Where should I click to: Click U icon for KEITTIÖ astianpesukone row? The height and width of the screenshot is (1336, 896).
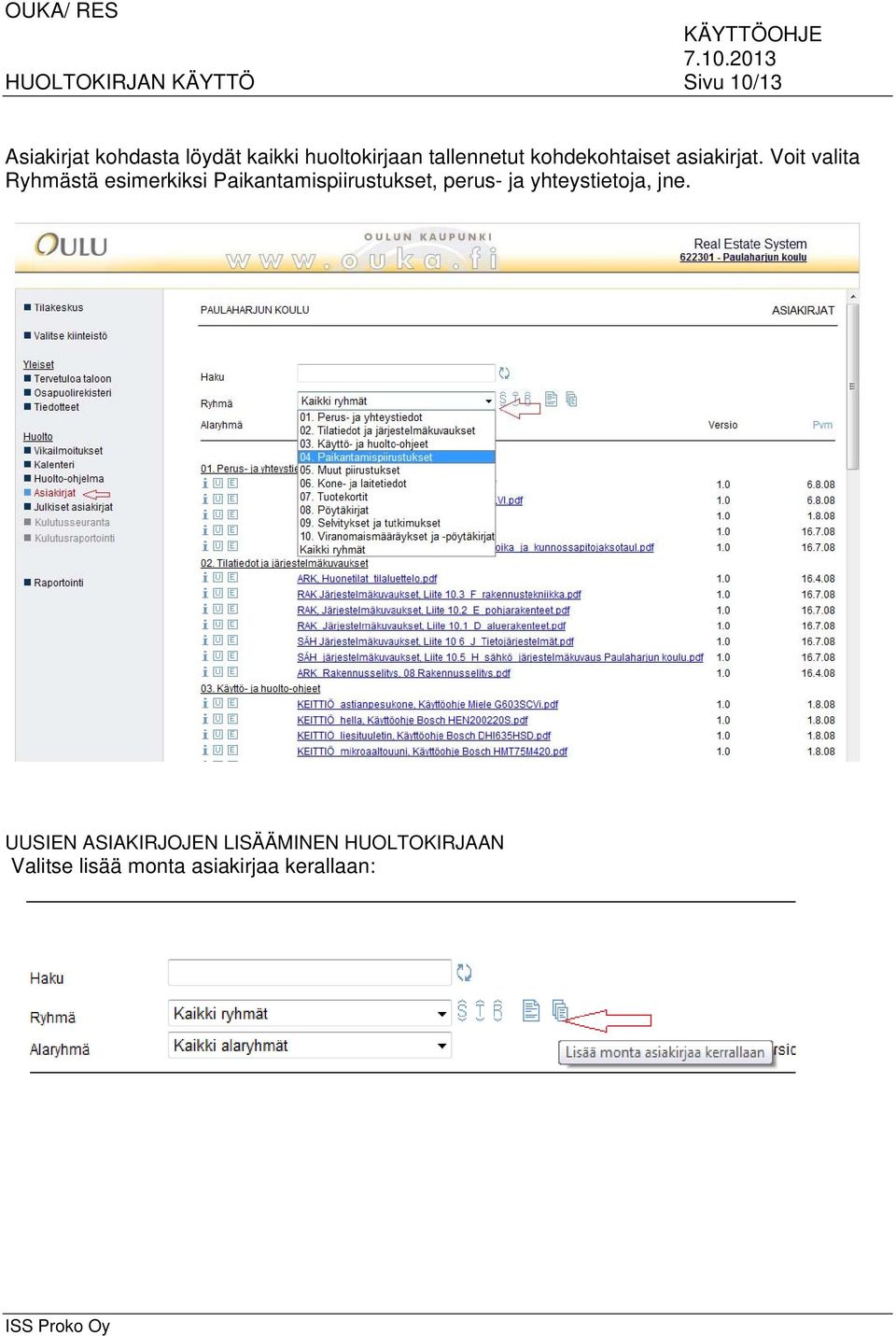click(x=217, y=704)
